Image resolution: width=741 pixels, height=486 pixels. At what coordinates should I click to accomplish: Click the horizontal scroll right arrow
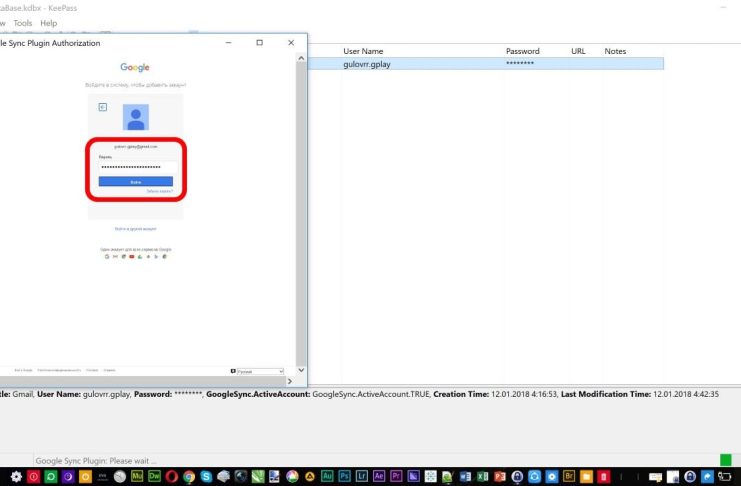coord(290,381)
